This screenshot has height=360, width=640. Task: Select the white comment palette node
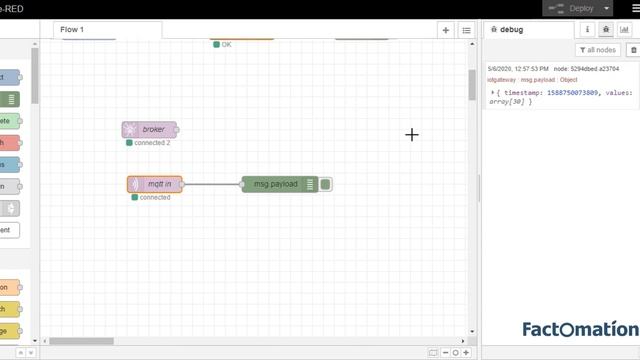click(10, 230)
